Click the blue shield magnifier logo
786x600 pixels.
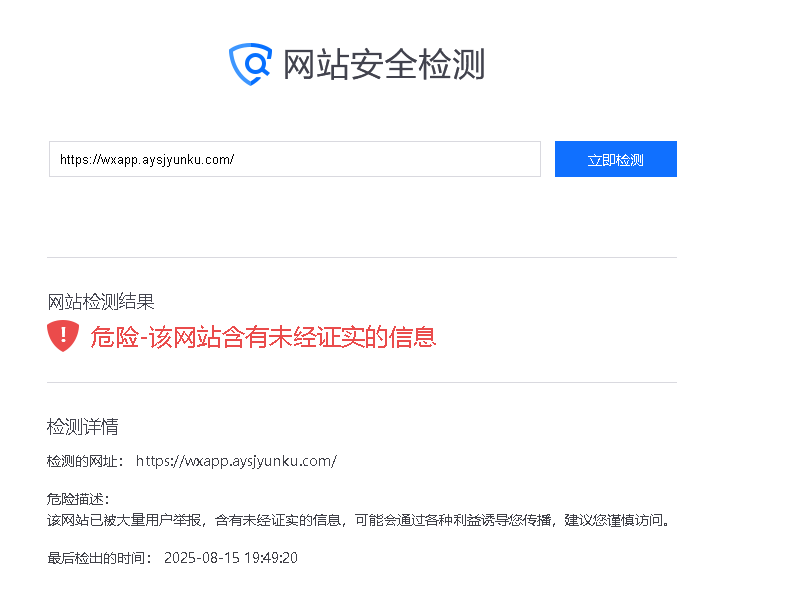250,64
